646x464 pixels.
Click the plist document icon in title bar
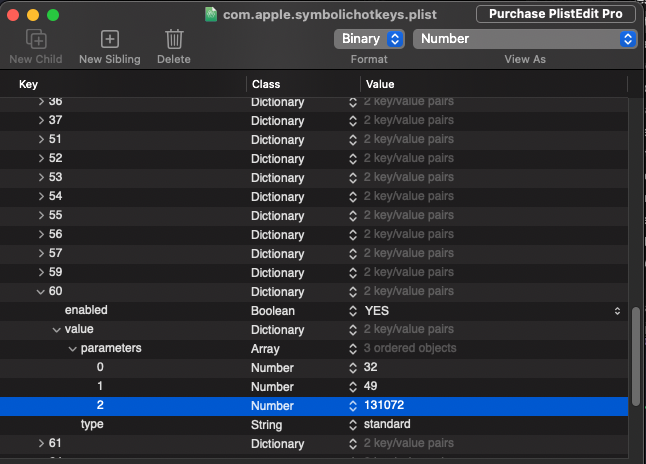point(211,14)
